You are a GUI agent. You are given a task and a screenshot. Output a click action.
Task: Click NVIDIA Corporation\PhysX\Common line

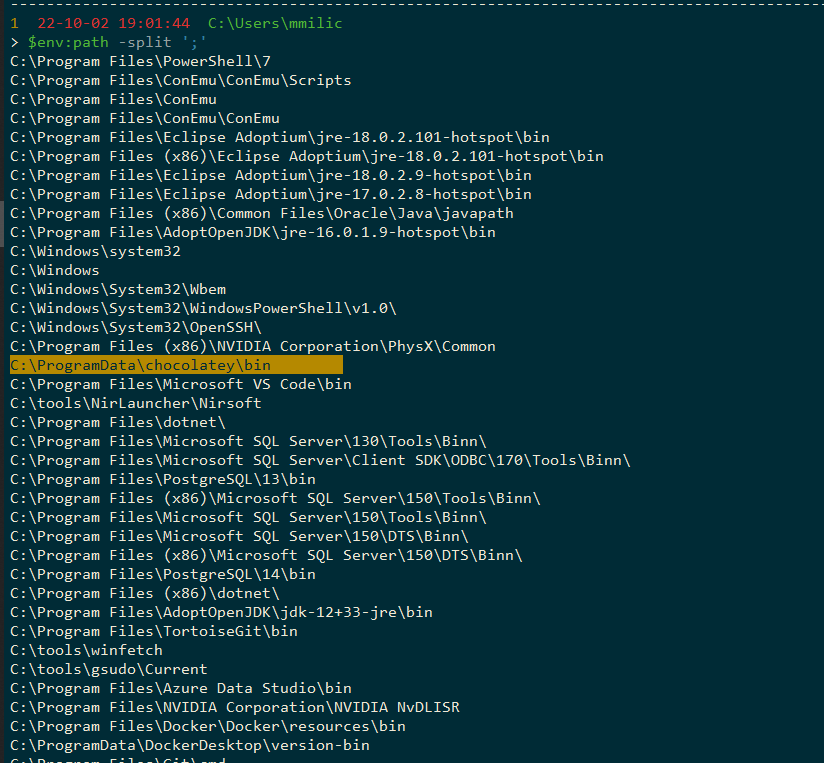click(253, 346)
